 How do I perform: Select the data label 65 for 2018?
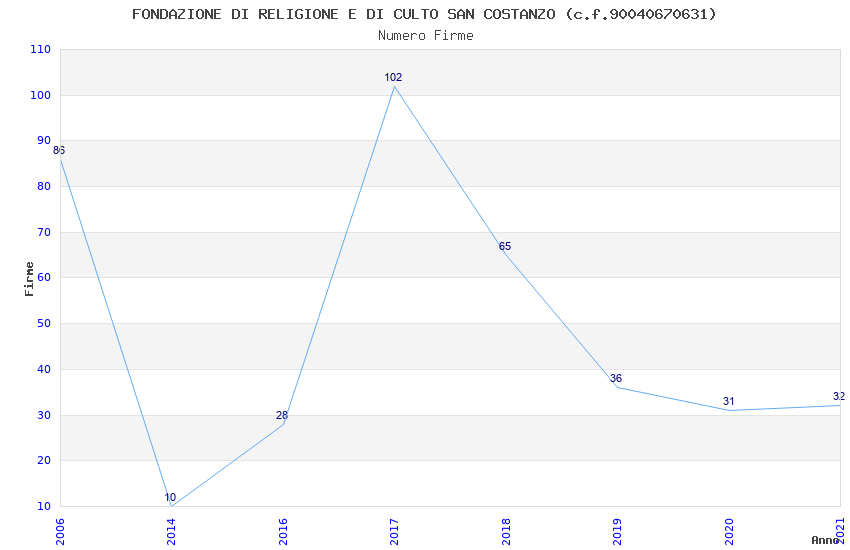coord(505,246)
